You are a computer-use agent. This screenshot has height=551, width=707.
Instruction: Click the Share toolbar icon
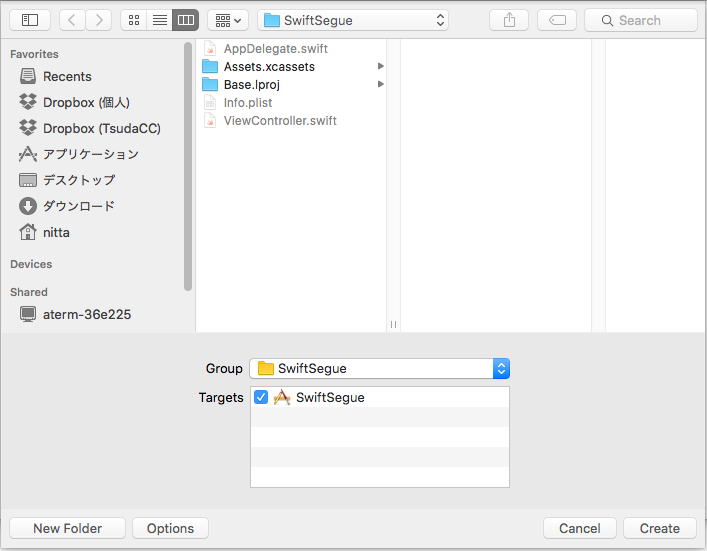[x=509, y=20]
